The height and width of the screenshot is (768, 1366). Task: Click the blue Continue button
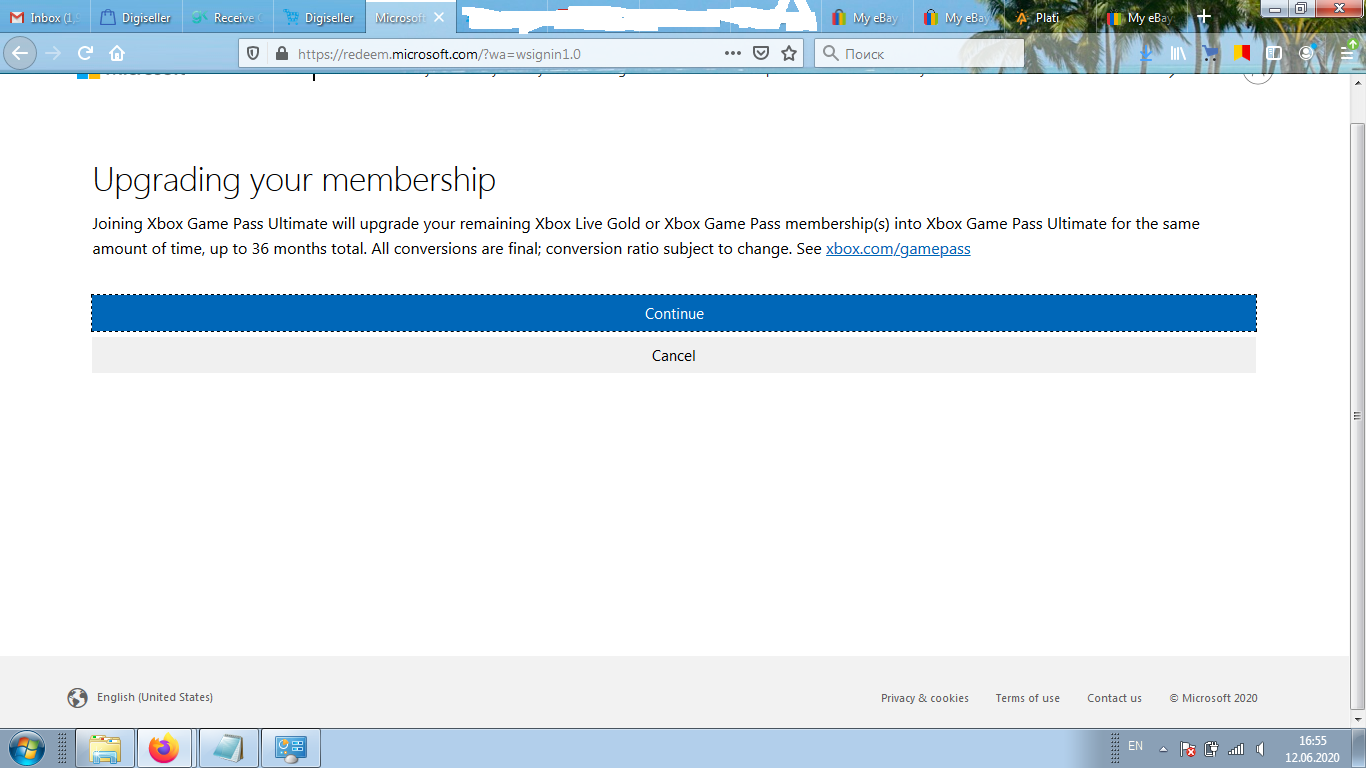673,313
